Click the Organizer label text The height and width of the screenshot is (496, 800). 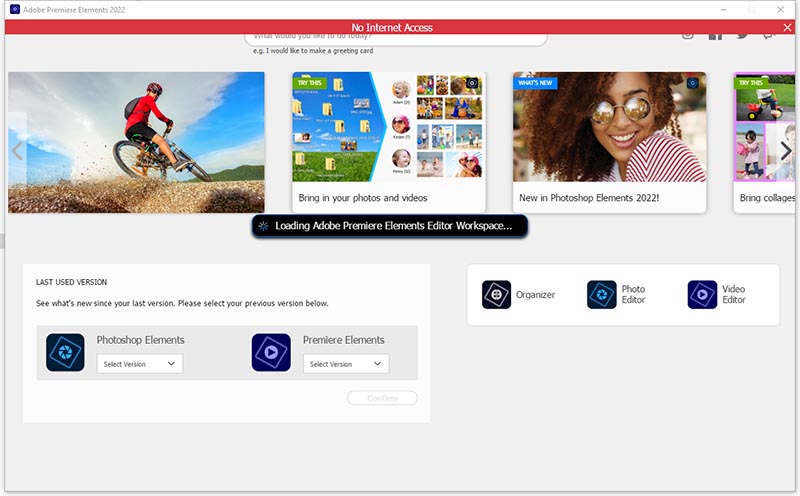pos(535,294)
